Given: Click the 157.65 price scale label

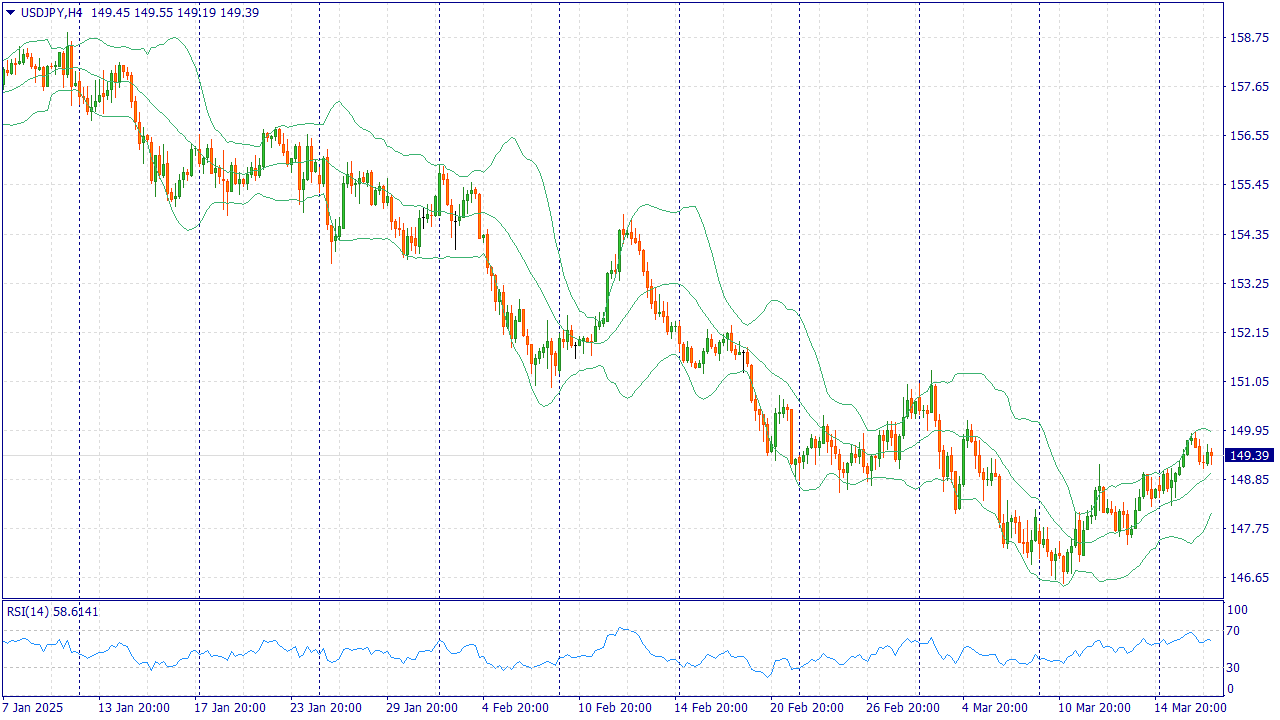Looking at the screenshot, I should tap(1248, 87).
